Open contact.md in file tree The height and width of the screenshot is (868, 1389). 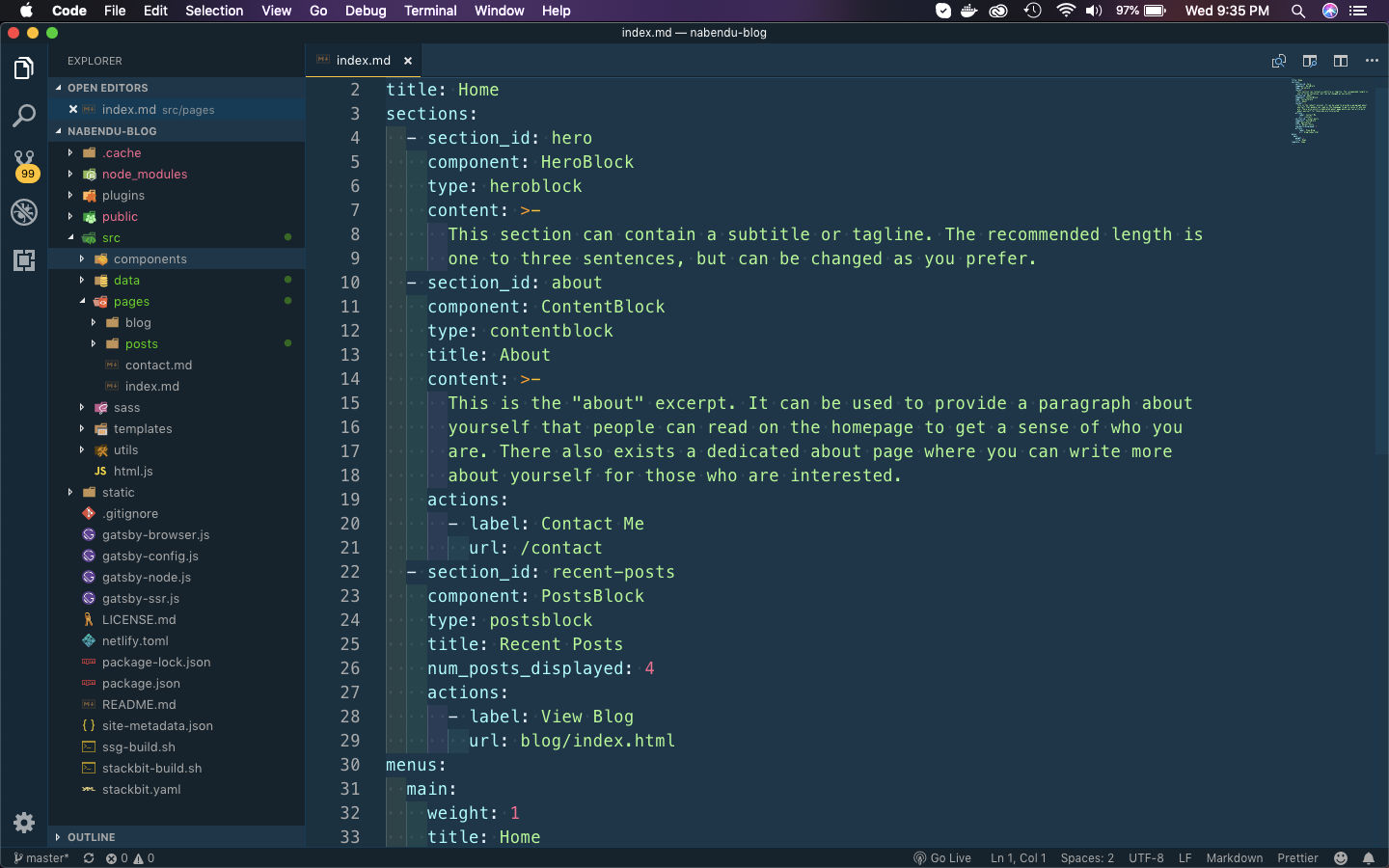click(x=177, y=366)
